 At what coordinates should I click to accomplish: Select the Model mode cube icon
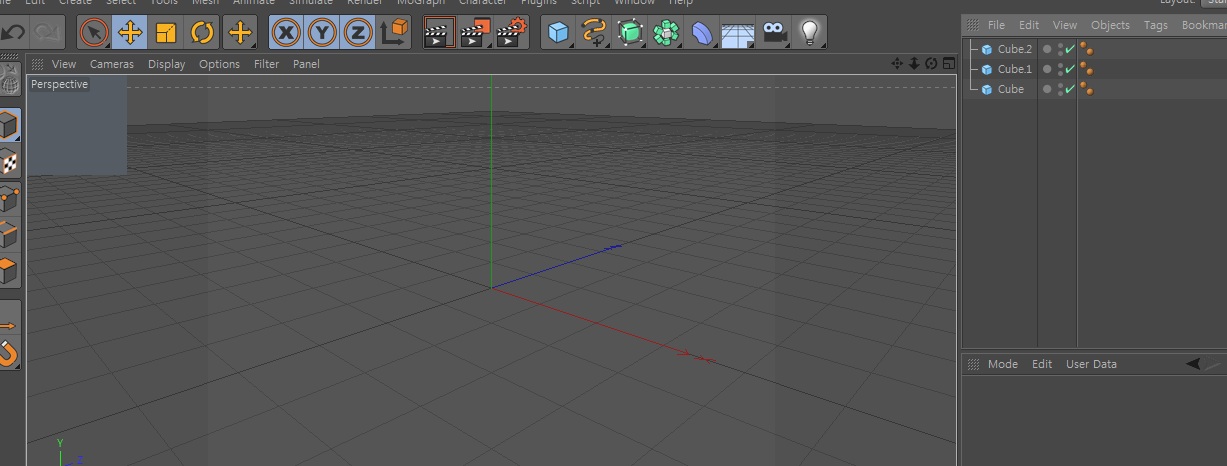click(x=9, y=127)
